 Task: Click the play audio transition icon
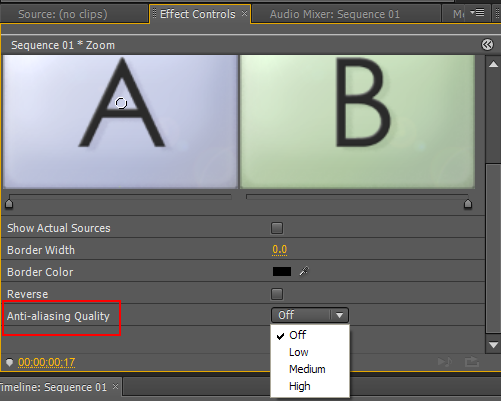445,362
